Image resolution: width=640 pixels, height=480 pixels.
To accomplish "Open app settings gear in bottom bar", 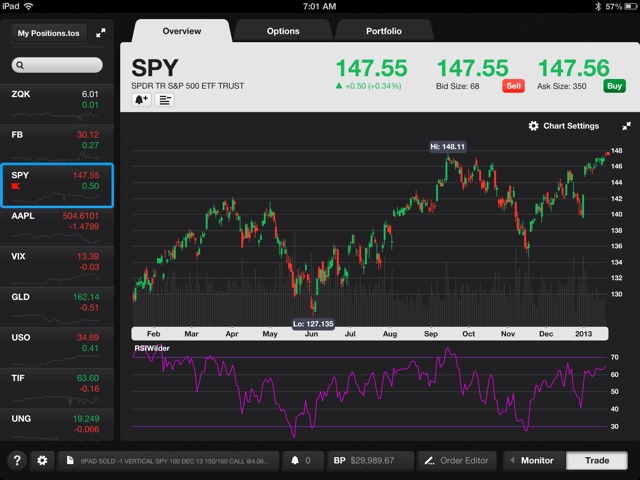I will click(x=42, y=460).
